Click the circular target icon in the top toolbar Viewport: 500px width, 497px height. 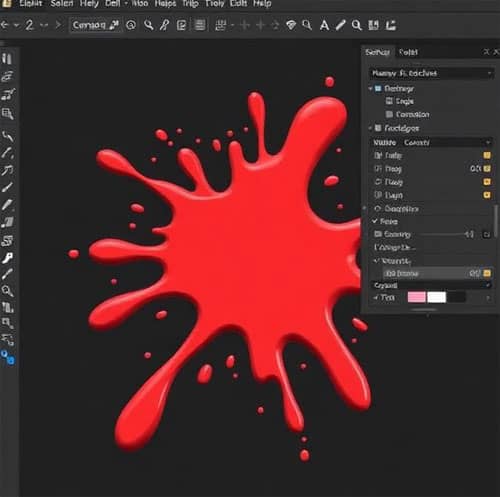(x=131, y=25)
